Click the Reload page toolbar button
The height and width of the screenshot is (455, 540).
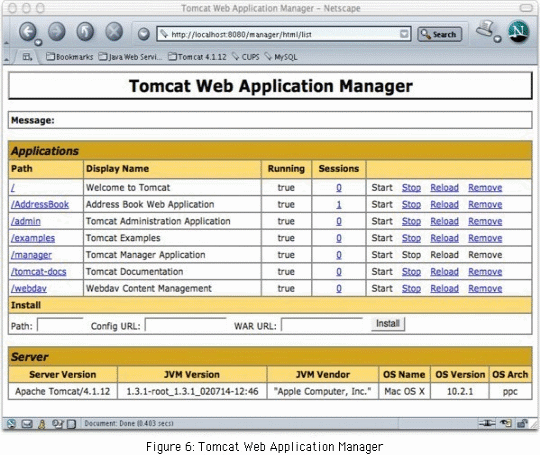85,32
